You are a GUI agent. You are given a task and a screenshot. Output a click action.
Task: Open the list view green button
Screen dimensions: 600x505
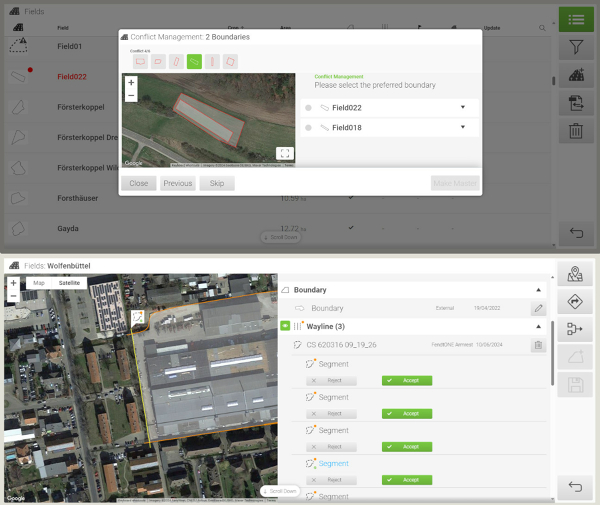576,19
